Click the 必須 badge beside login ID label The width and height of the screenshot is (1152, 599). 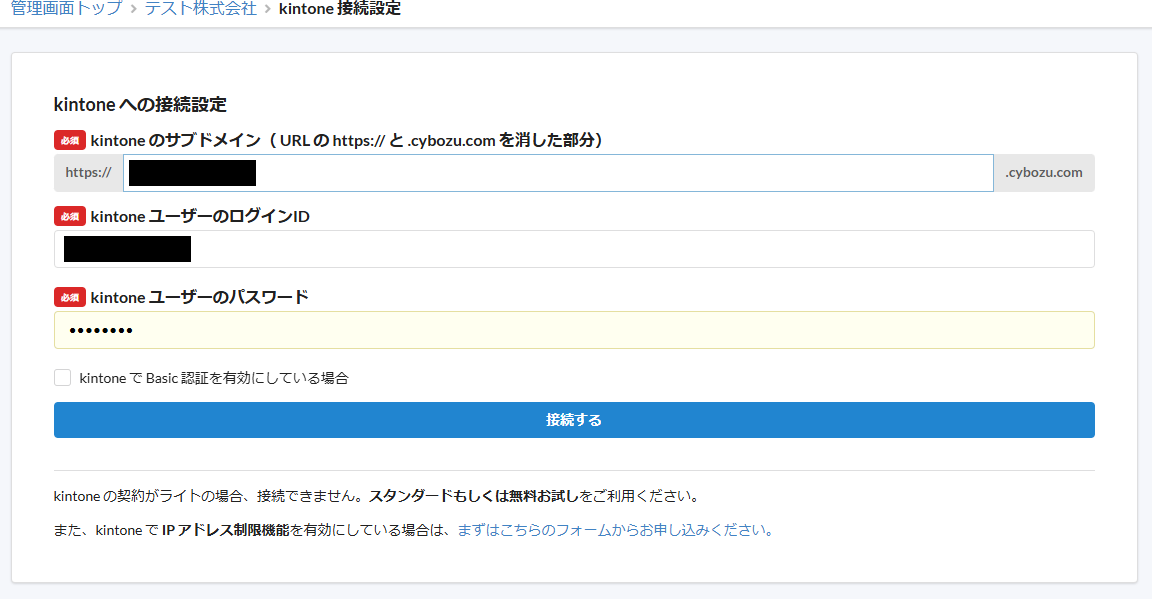[x=70, y=216]
